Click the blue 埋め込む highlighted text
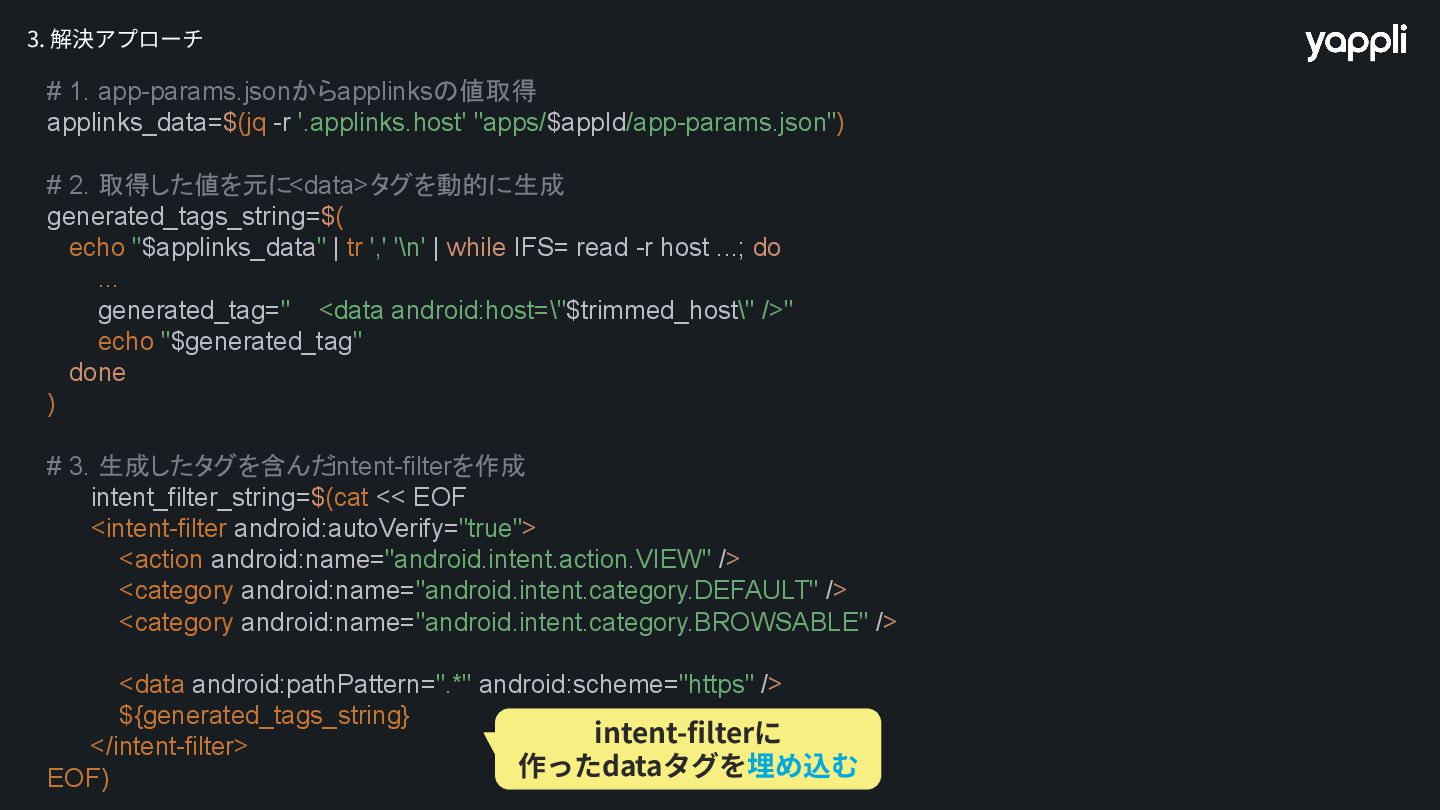The image size is (1440, 810). click(802, 766)
